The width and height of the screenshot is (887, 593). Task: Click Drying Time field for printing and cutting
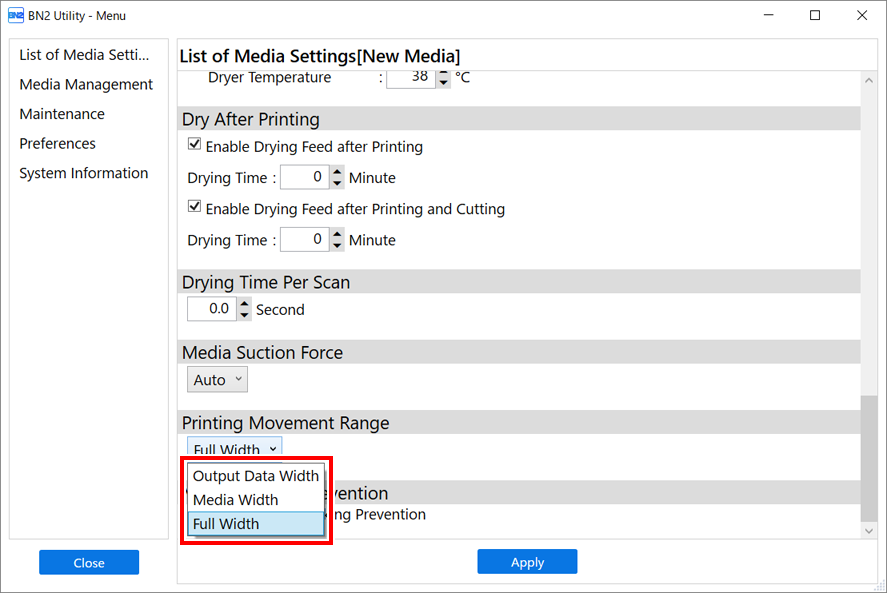[x=304, y=239]
